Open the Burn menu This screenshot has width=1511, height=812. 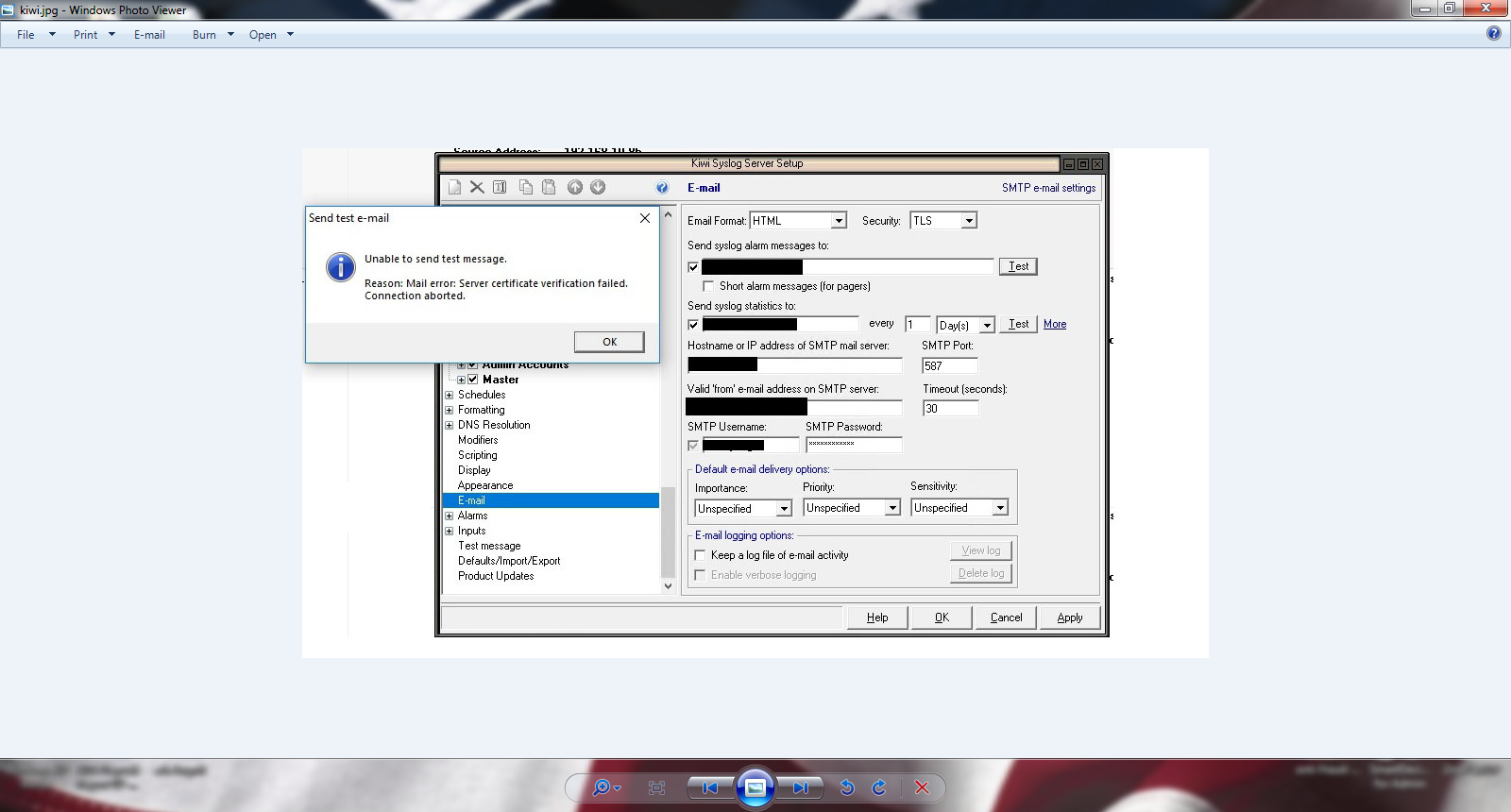coord(204,35)
